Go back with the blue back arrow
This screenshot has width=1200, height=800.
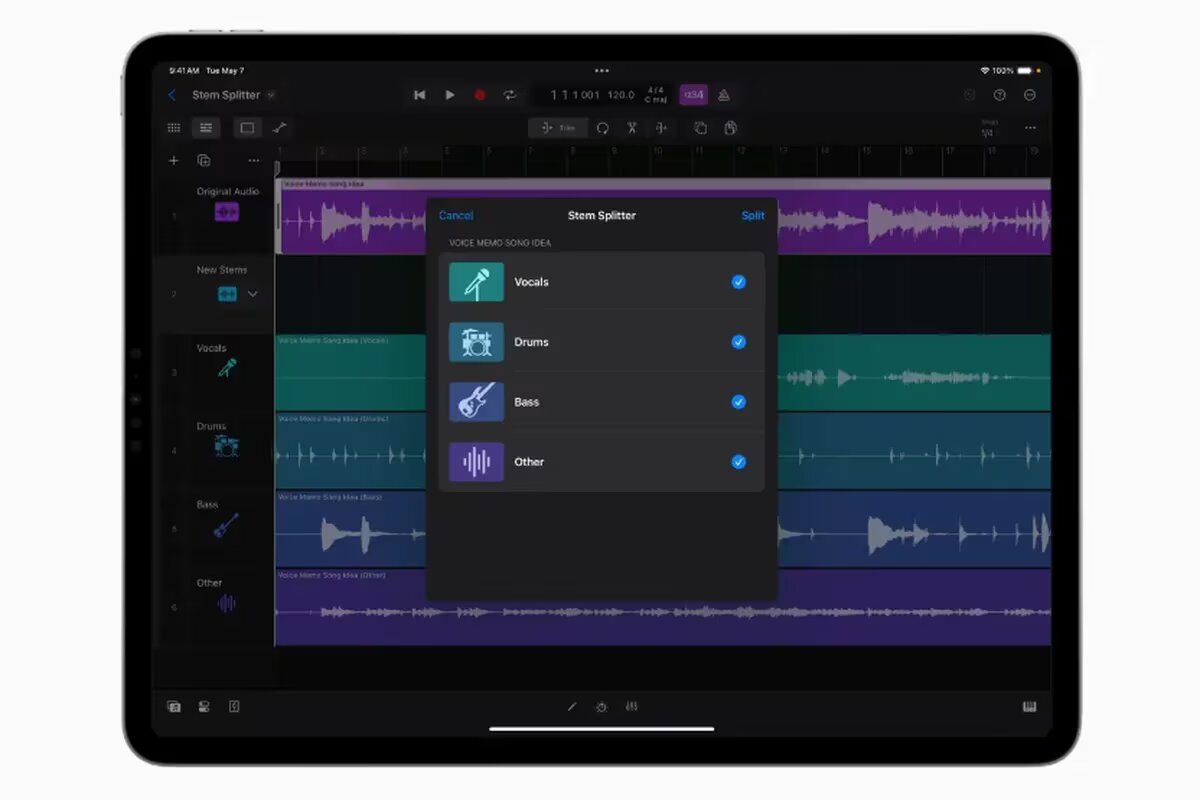point(172,95)
